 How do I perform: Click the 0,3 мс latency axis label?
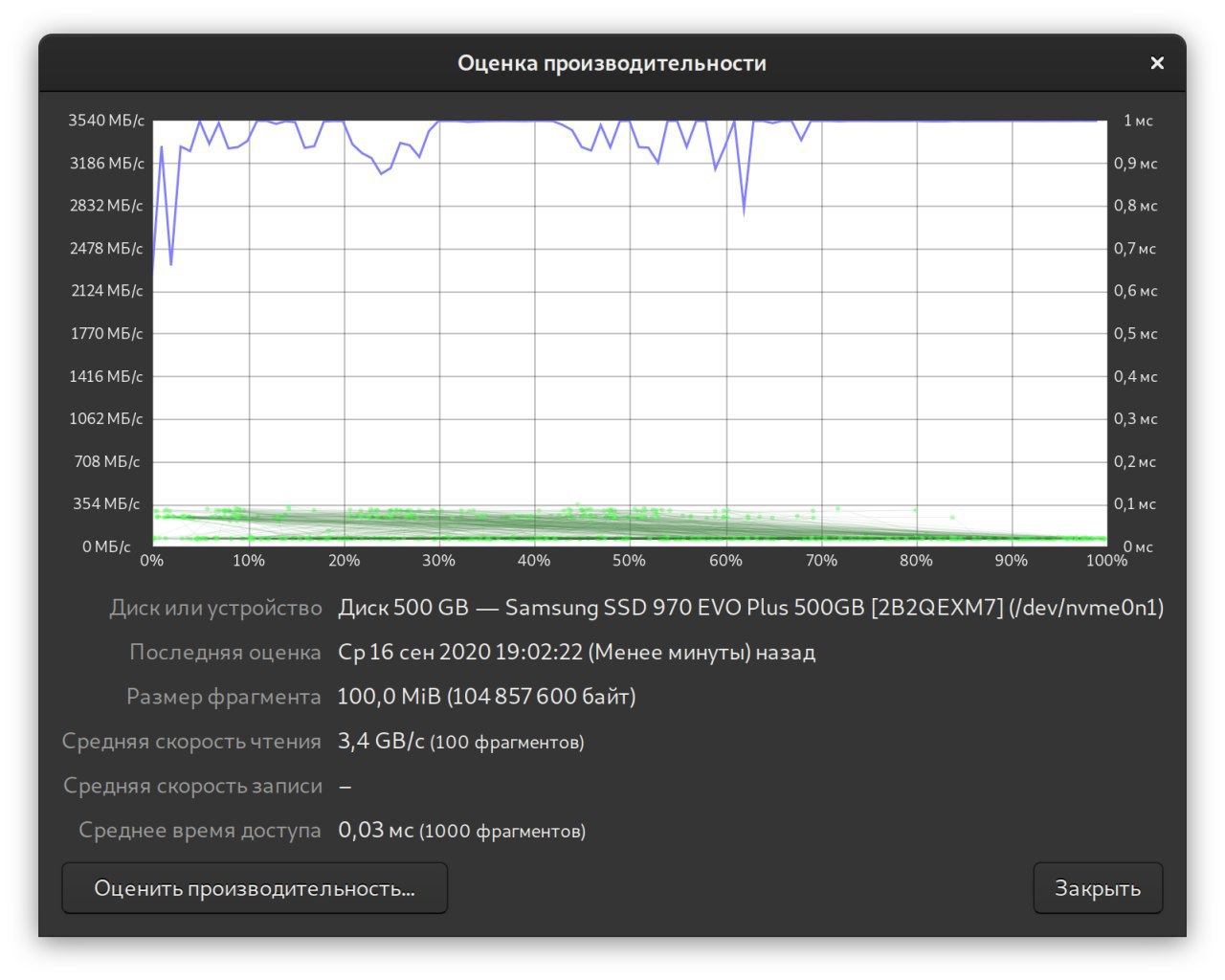[1136, 419]
